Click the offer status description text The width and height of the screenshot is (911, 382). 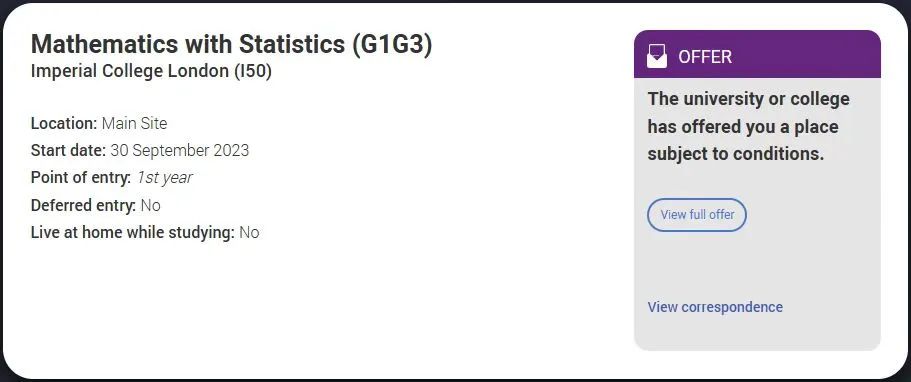(749, 126)
